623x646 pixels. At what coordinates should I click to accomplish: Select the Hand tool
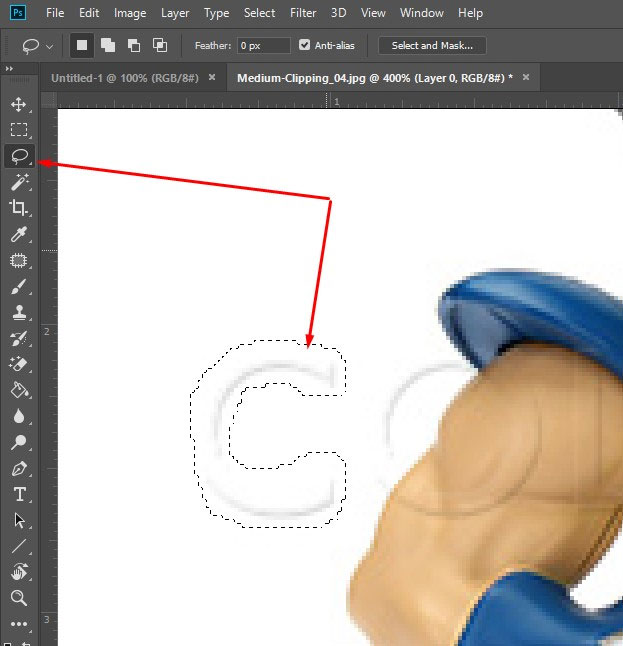tap(19, 572)
